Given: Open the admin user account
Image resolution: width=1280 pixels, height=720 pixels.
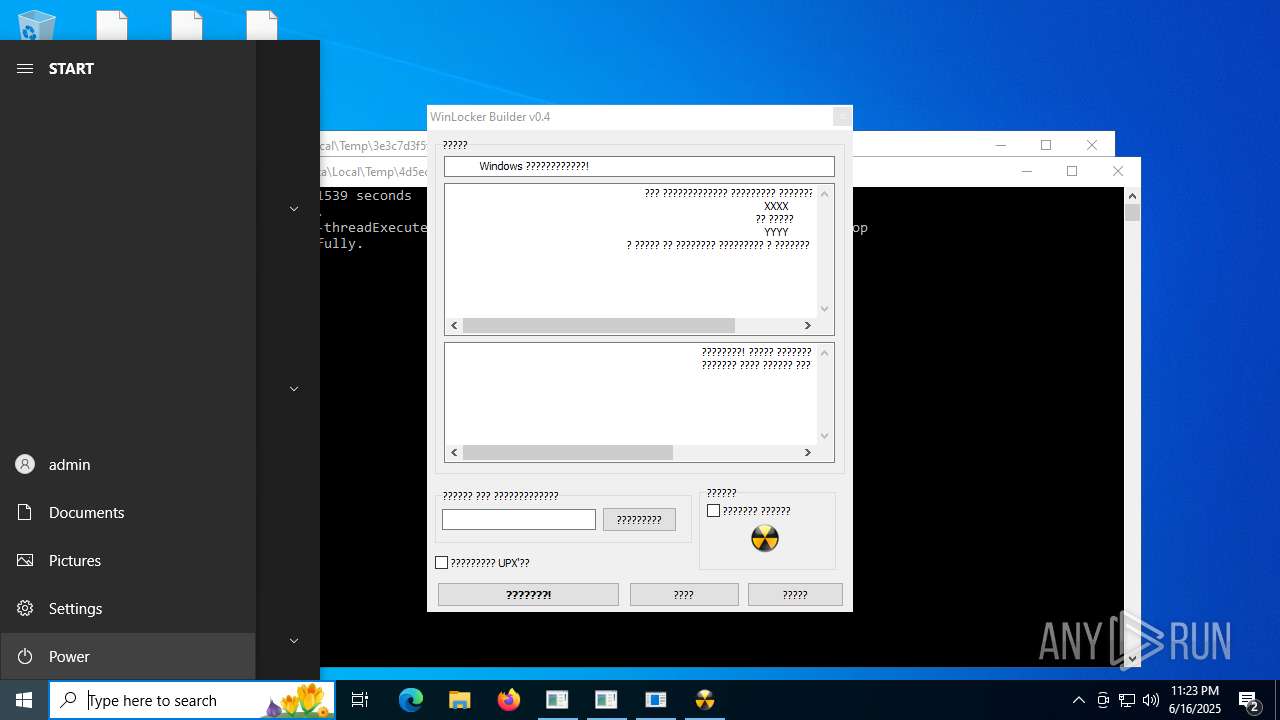Looking at the screenshot, I should pyautogui.click(x=128, y=464).
